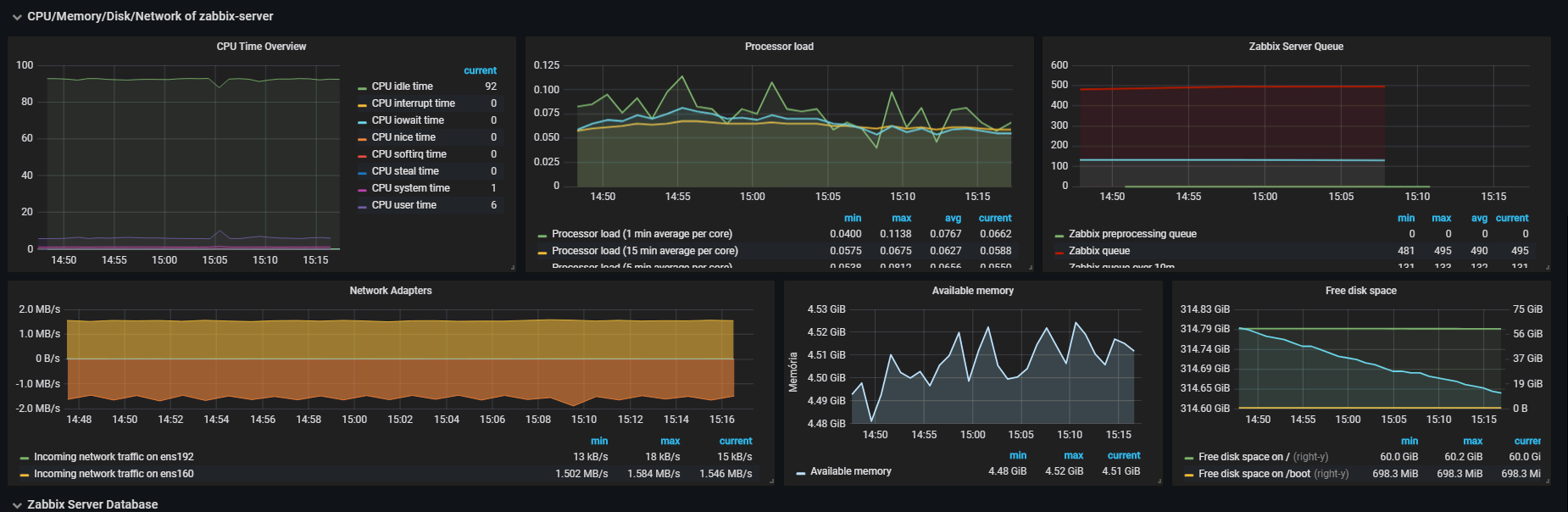Toggle Free disk space on / label
The width and height of the screenshot is (1568, 512).
coord(1243,457)
